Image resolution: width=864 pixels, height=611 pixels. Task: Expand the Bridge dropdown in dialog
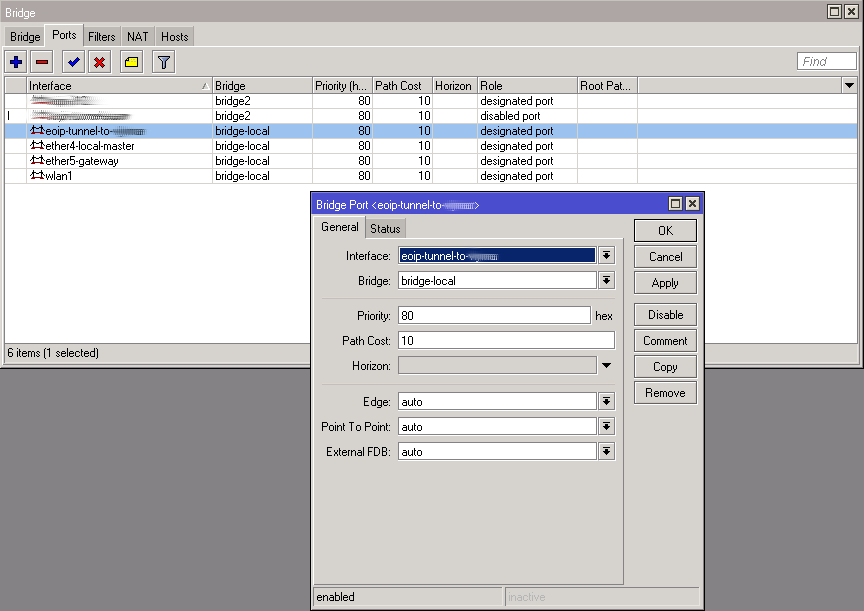coord(606,280)
